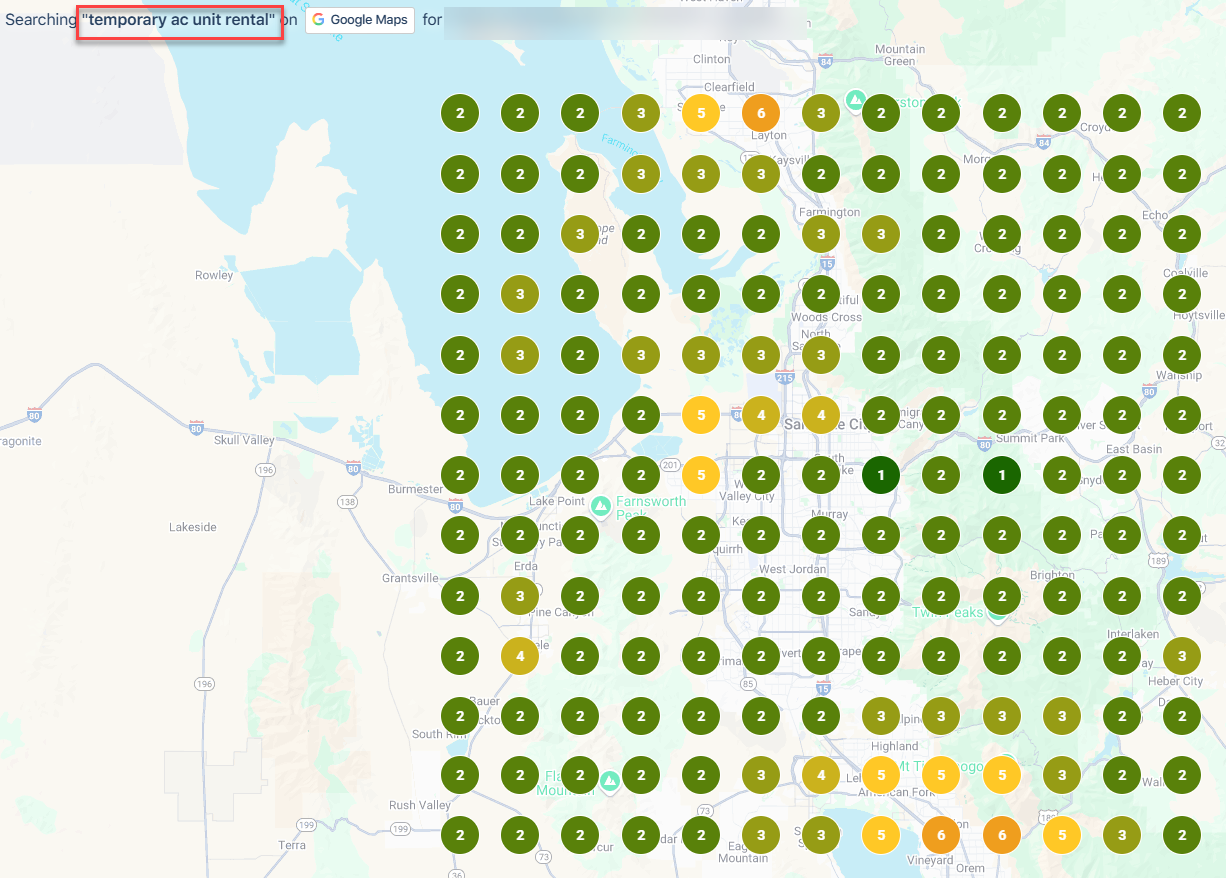Open the yellow 5 marker beside Lake Point
1226x878 pixels.
pyautogui.click(x=701, y=476)
